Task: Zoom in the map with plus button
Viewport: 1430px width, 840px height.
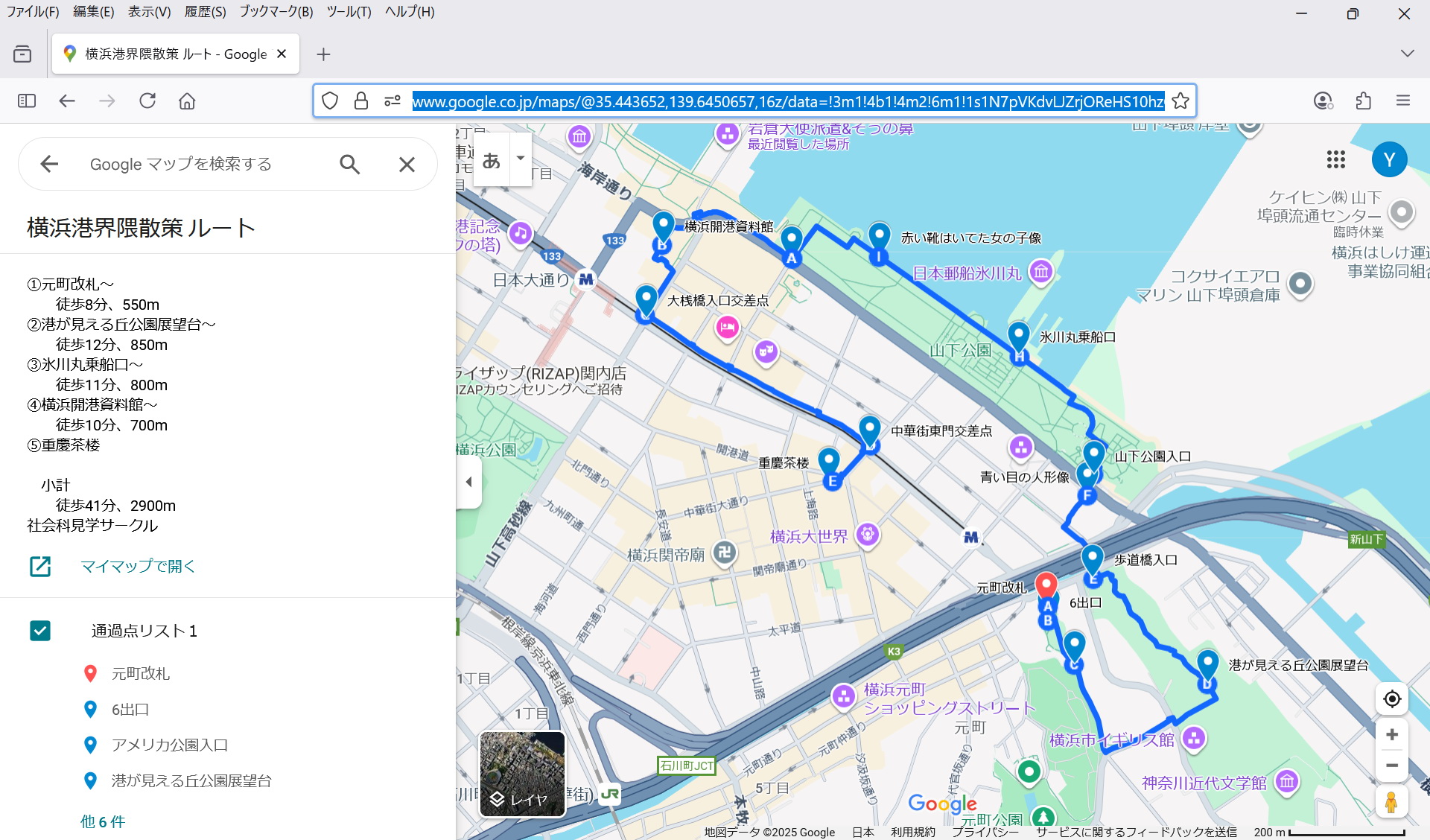Action: point(1391,735)
